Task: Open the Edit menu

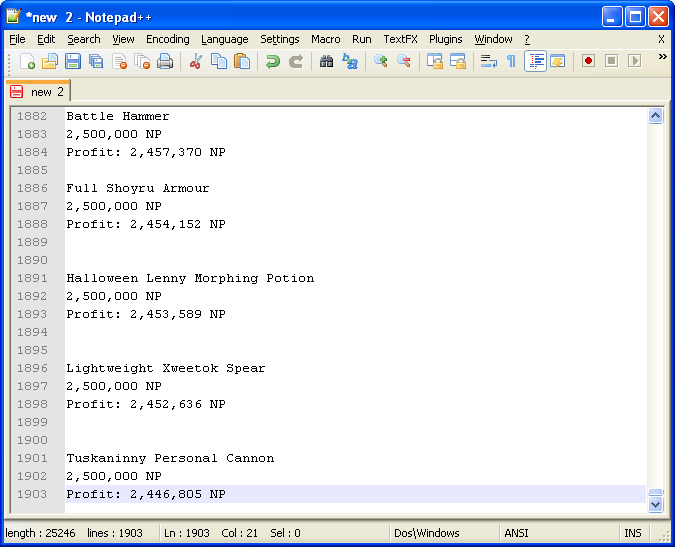Action: (46, 39)
